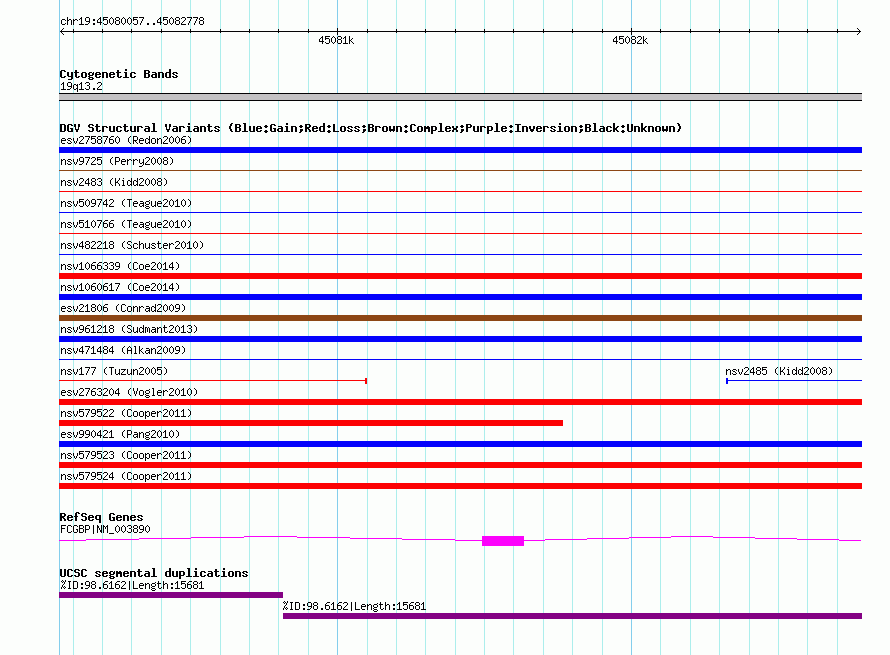
Task: Open the FCGBP|NM_003890 gene label
Action: [105, 530]
